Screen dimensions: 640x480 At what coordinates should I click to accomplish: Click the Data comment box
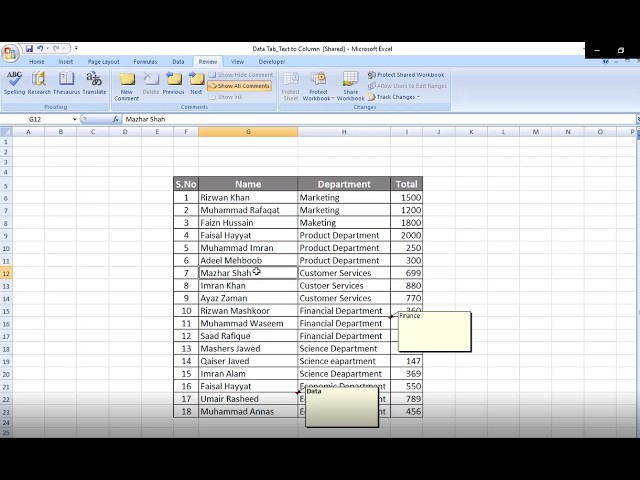(x=342, y=407)
